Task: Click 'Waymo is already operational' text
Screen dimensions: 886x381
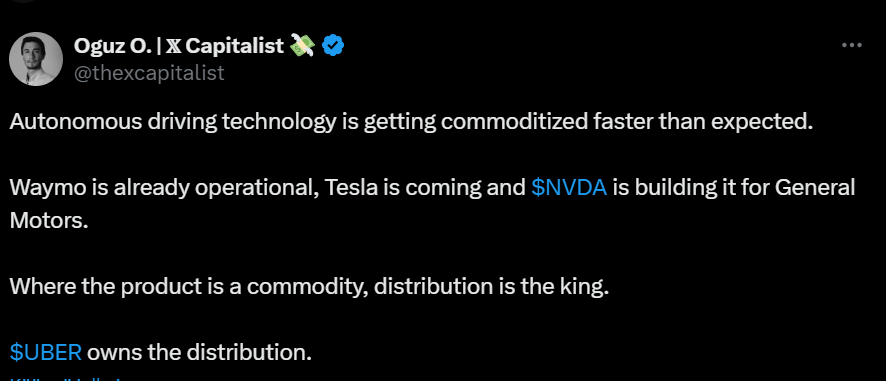Action: (163, 188)
